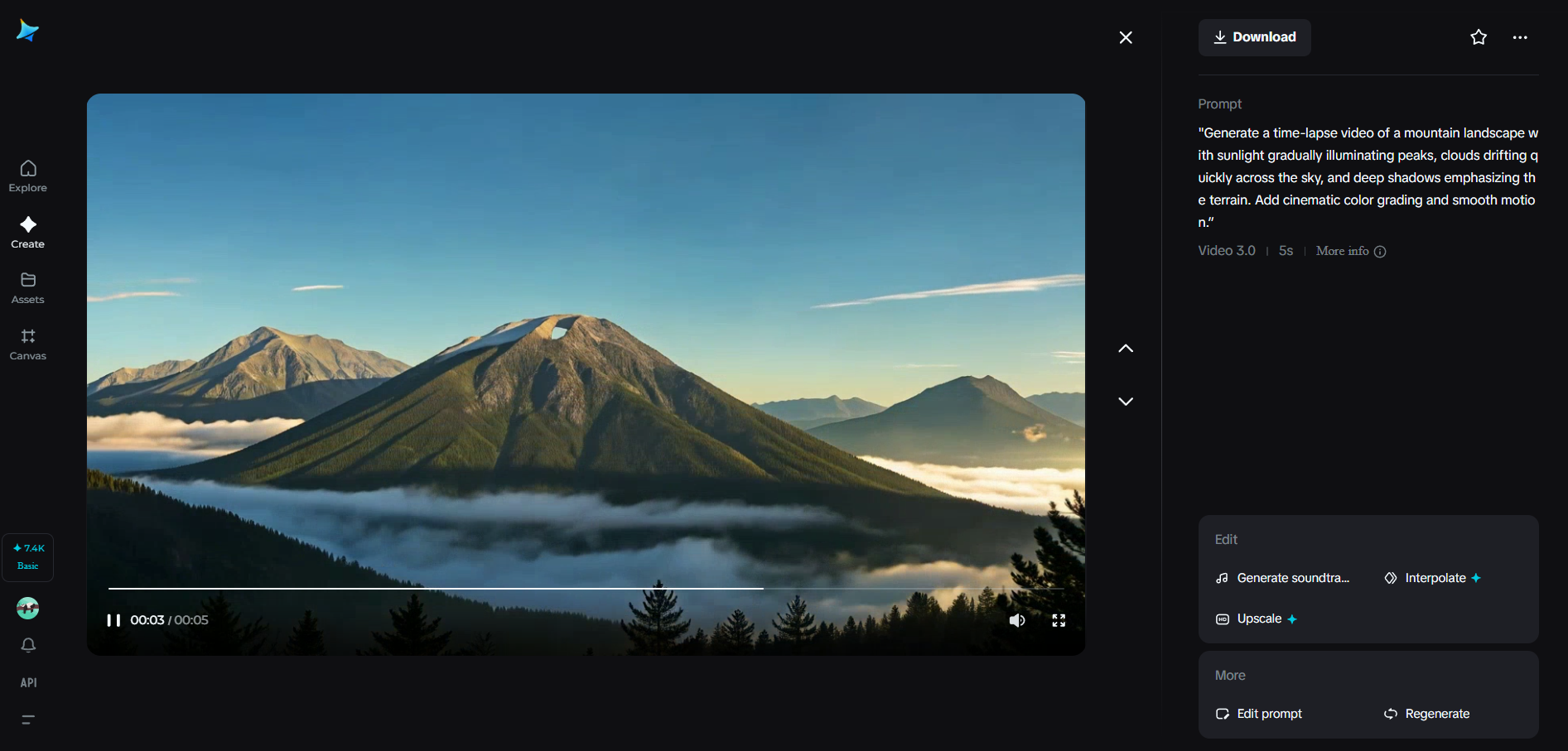Favorite this video with the star icon

(1479, 37)
